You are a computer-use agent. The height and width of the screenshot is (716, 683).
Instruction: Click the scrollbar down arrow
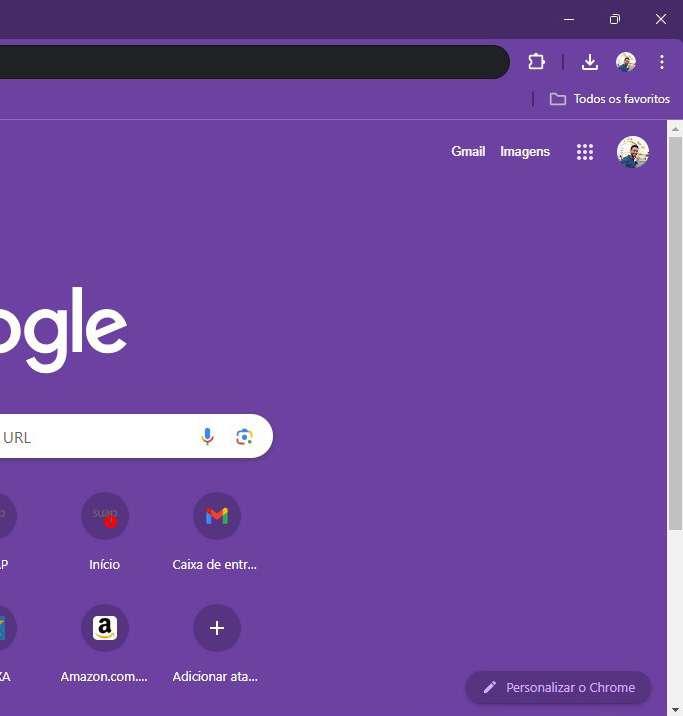tap(675, 710)
